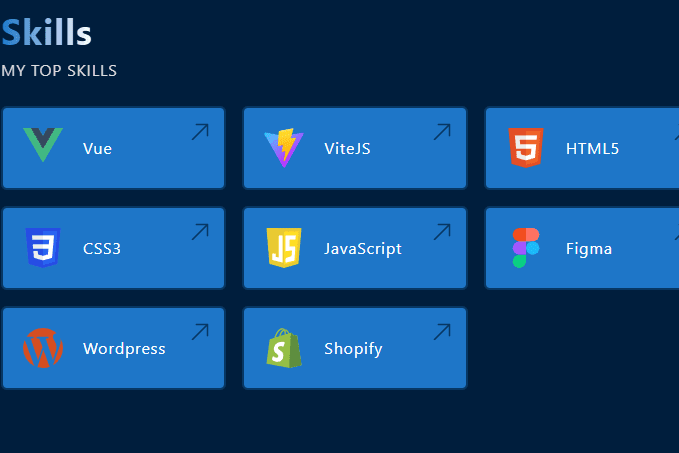
Task: Open external arrow on Vue card
Action: coord(200,132)
